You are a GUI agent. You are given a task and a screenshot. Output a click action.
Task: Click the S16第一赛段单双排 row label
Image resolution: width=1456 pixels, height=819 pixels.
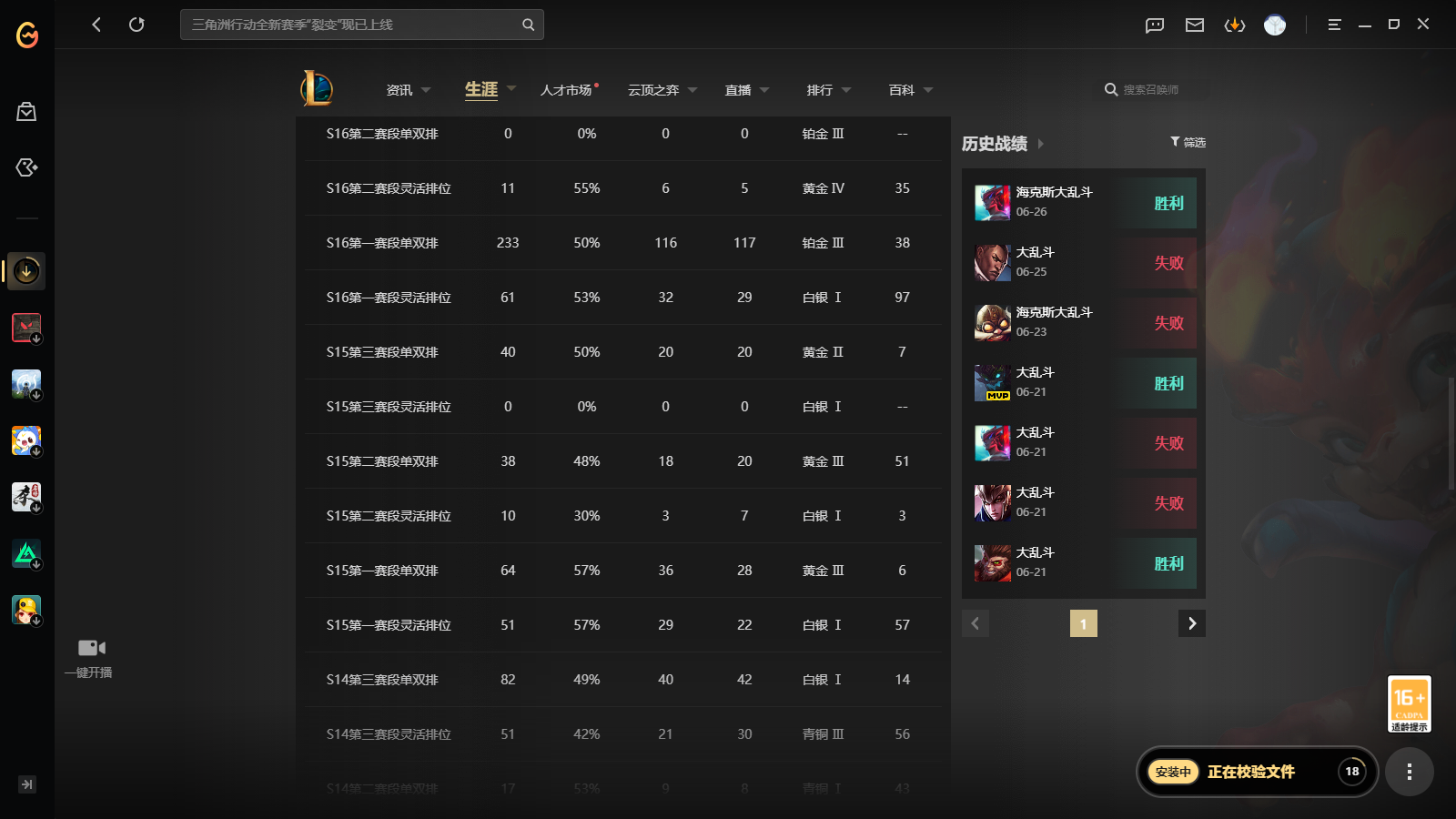[382, 243]
